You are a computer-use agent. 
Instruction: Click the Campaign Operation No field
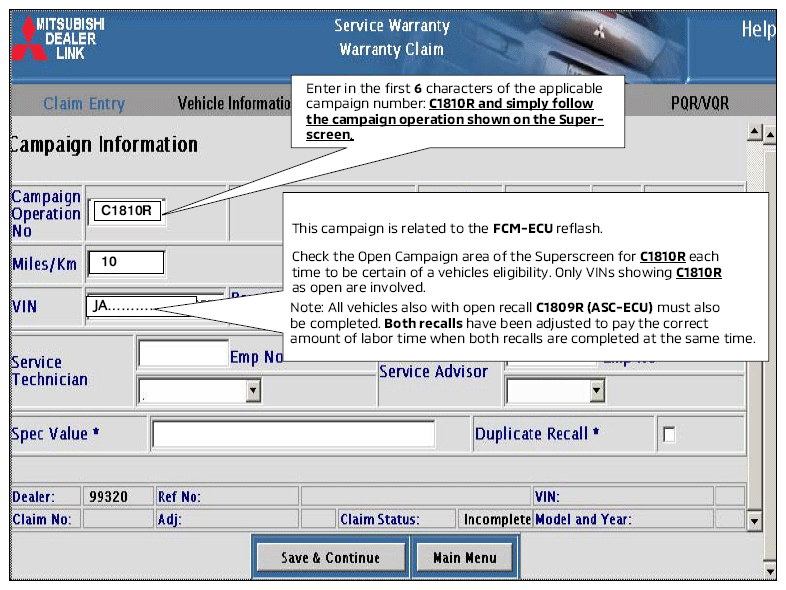tap(127, 211)
